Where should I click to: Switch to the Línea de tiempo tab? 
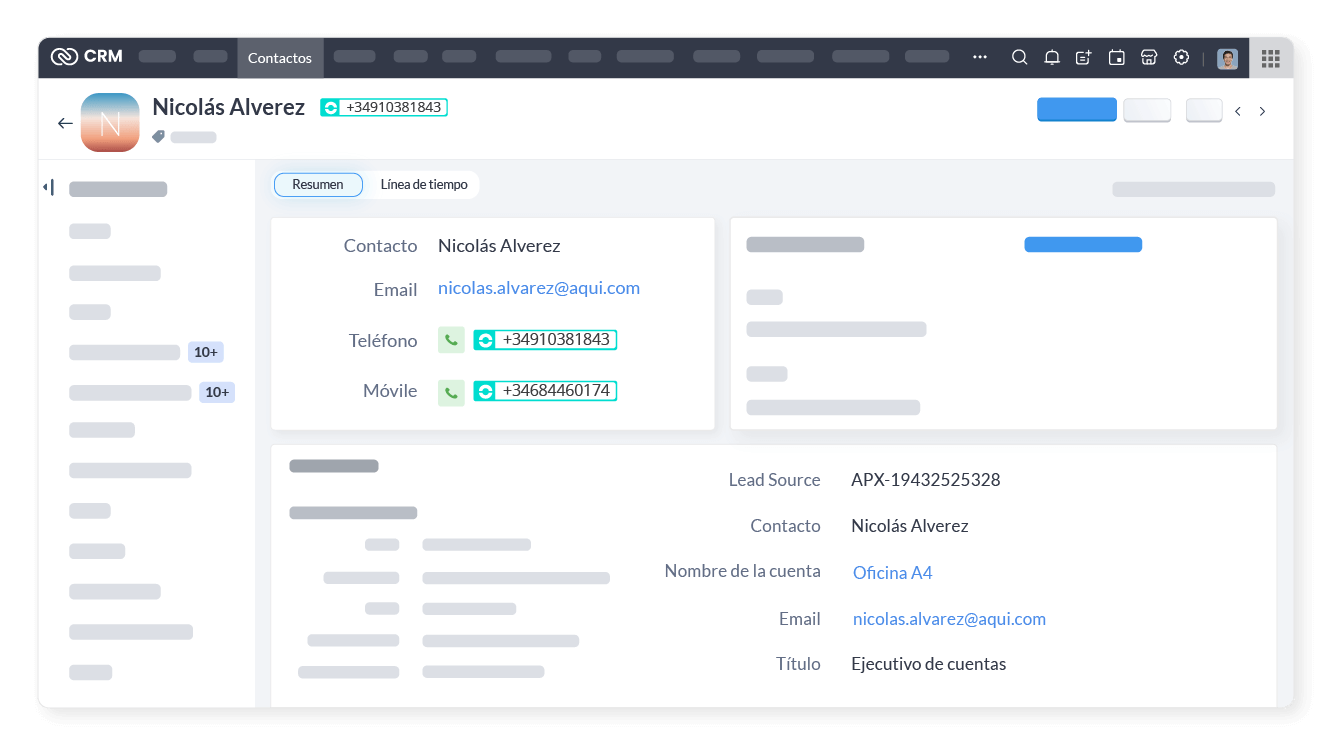423,184
